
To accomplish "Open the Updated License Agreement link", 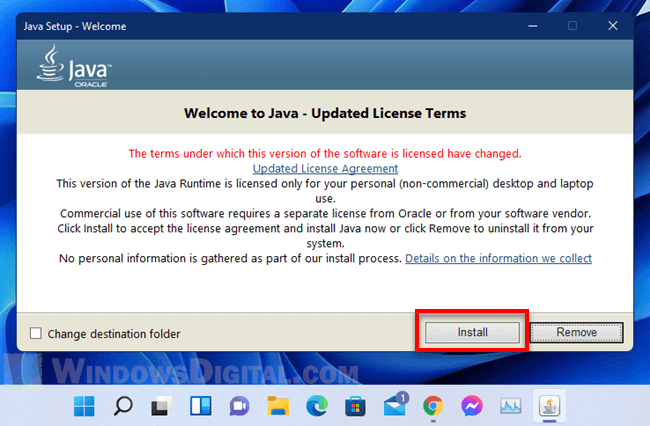I will (x=325, y=169).
